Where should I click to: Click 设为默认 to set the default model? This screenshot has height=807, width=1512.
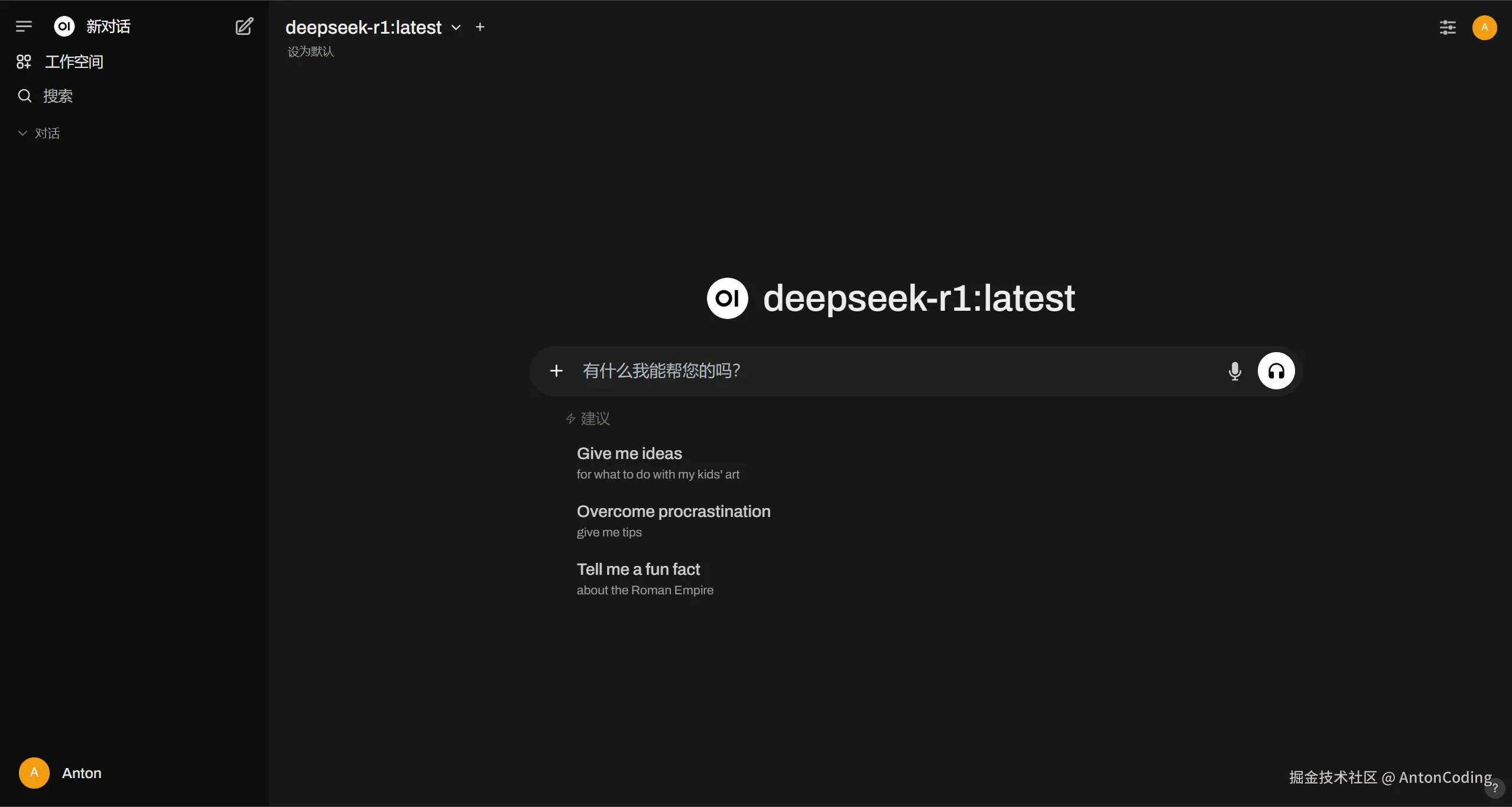311,52
